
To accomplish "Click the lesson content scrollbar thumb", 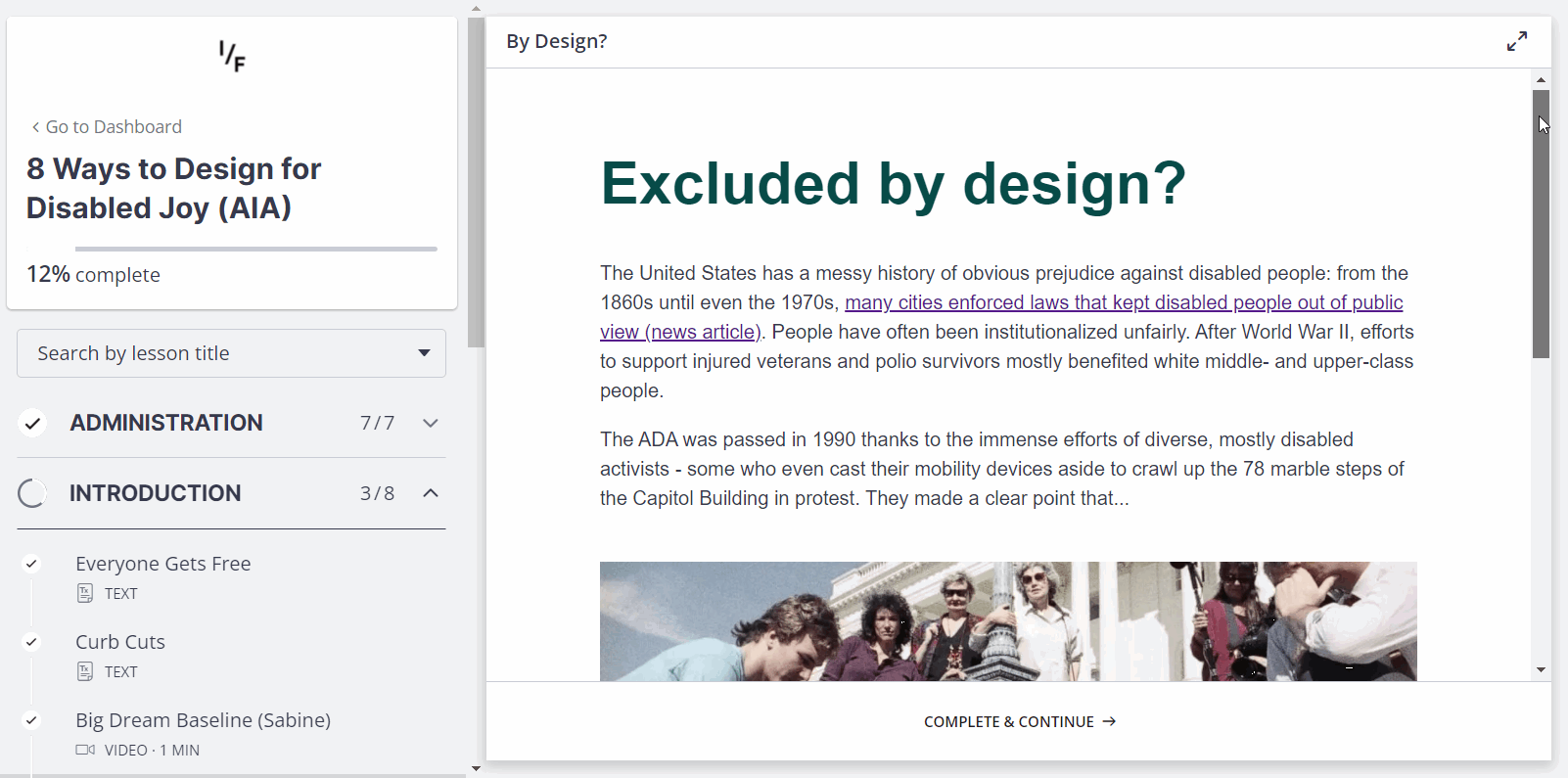I will (1541, 224).
